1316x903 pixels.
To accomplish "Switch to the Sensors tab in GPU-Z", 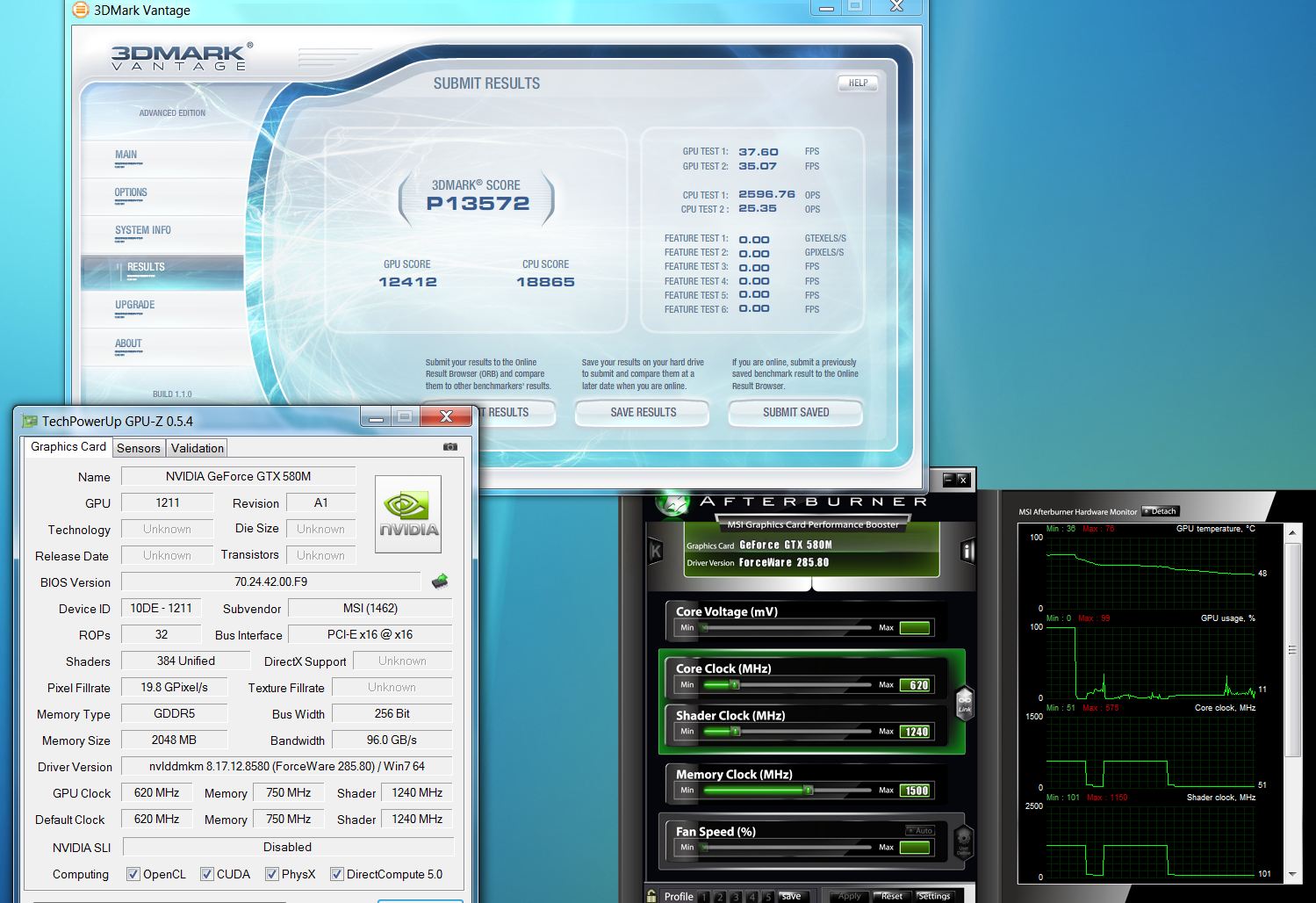I will 139,448.
